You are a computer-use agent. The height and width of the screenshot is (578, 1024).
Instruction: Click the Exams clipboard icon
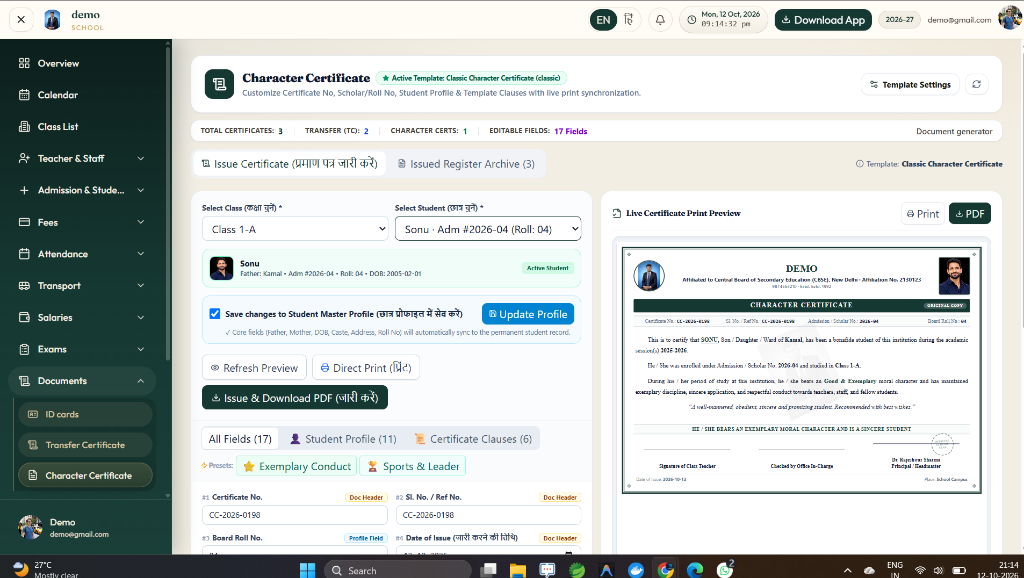click(24, 349)
